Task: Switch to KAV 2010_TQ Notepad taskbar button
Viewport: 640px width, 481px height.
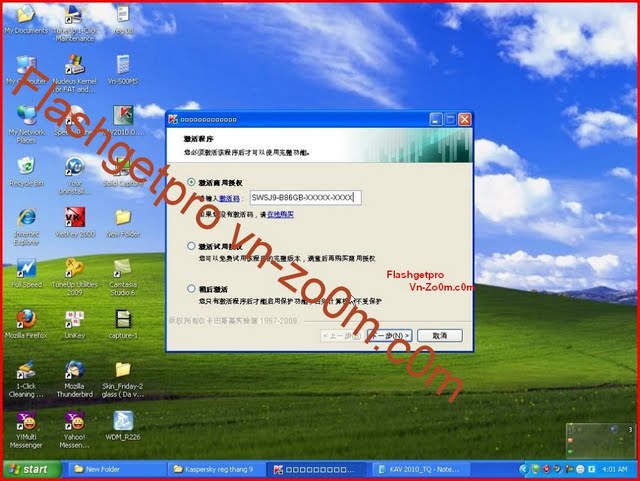Action: pos(420,470)
